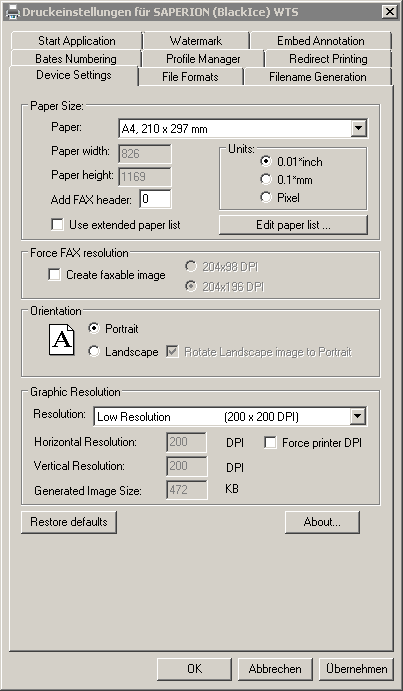The image size is (403, 691).
Task: Click the printer icon in title bar
Action: click(x=12, y=11)
